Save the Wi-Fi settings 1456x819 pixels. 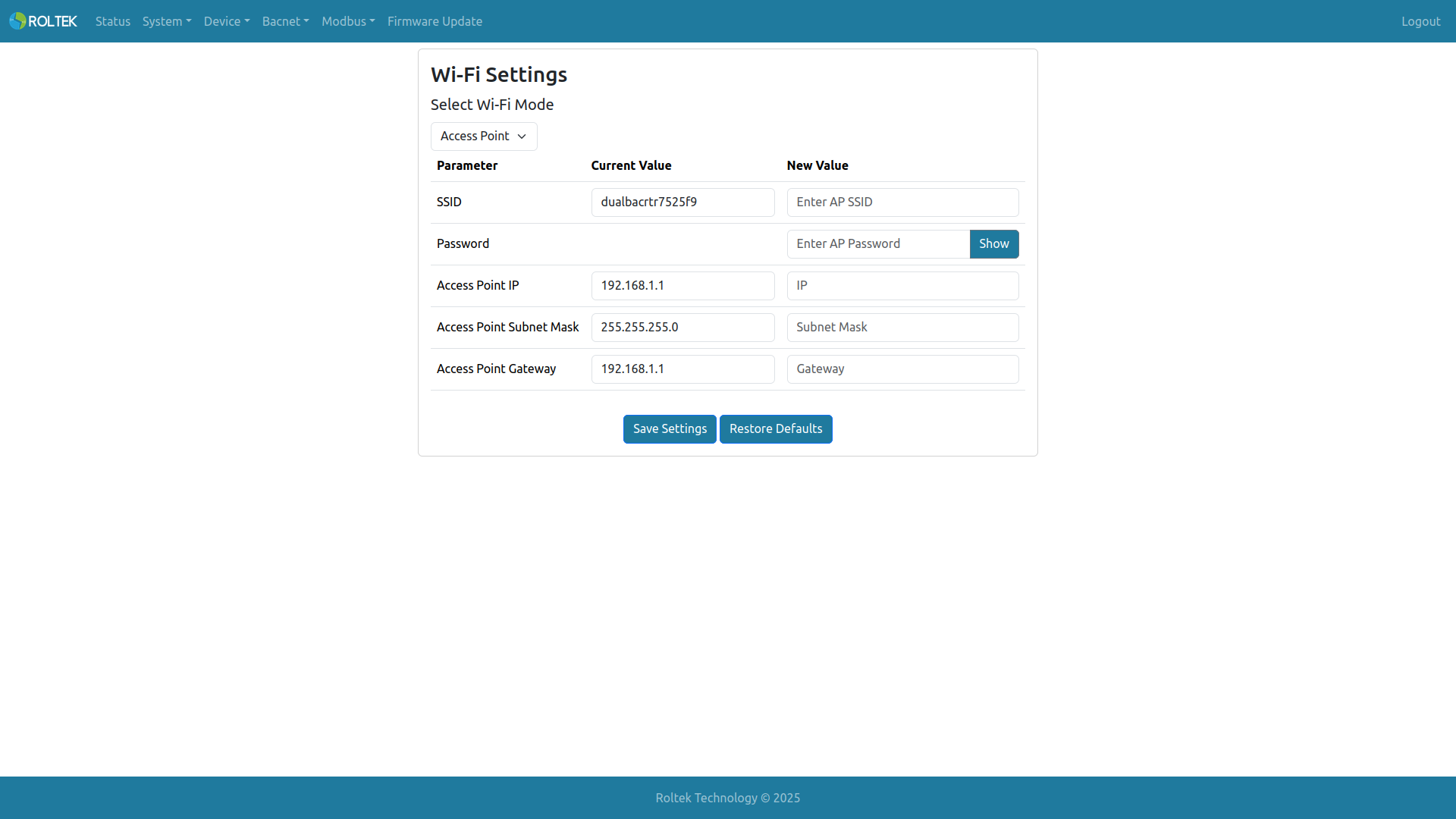[670, 429]
